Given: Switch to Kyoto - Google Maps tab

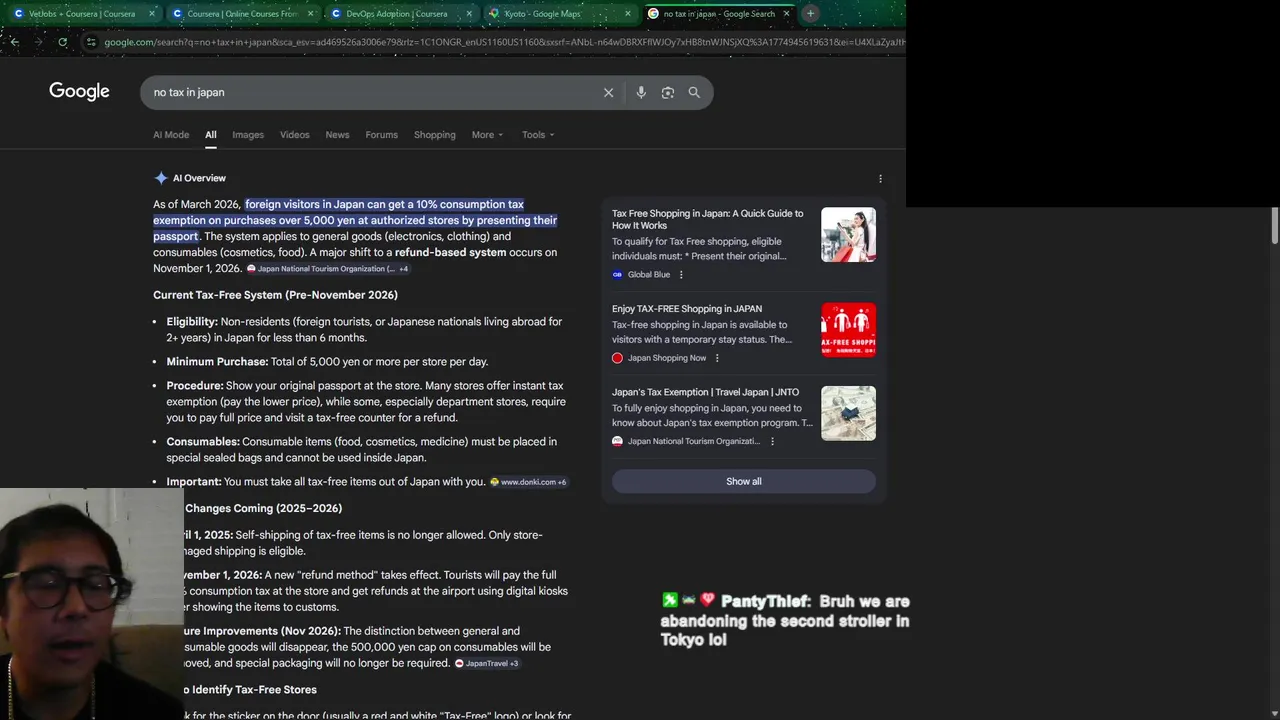Looking at the screenshot, I should coord(560,14).
